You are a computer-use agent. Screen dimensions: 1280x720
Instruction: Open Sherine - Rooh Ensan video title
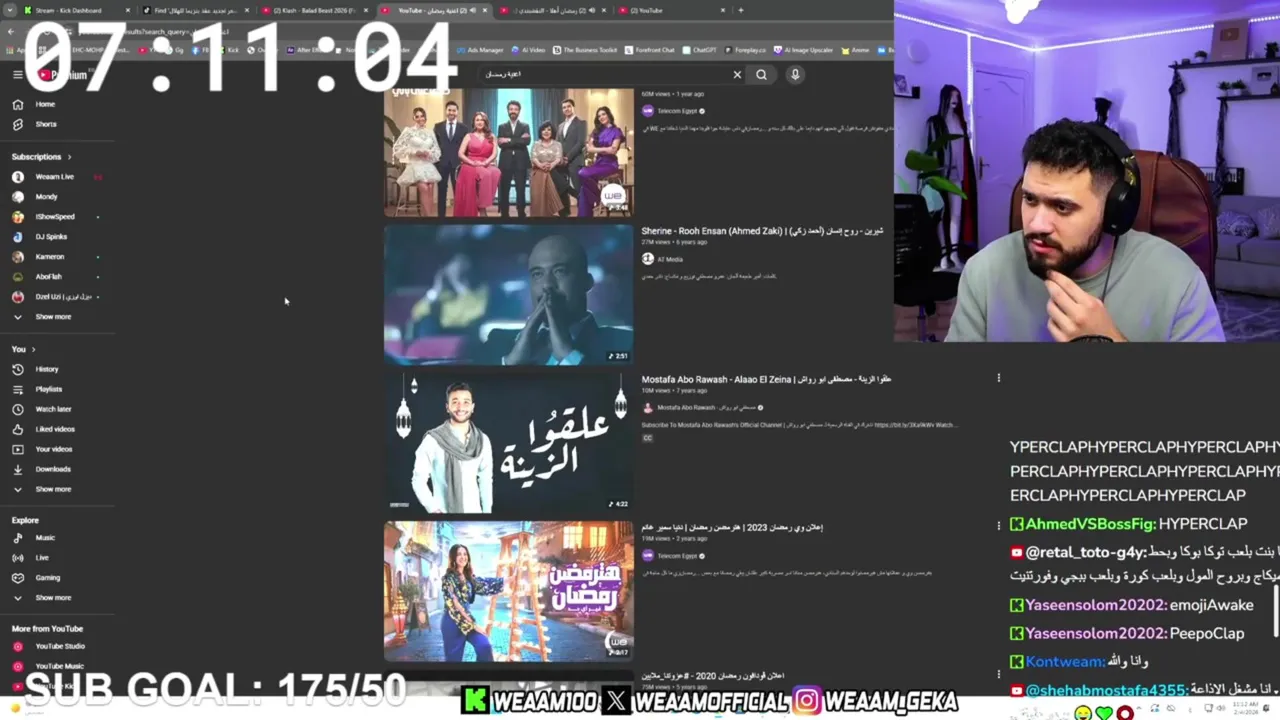tap(762, 231)
